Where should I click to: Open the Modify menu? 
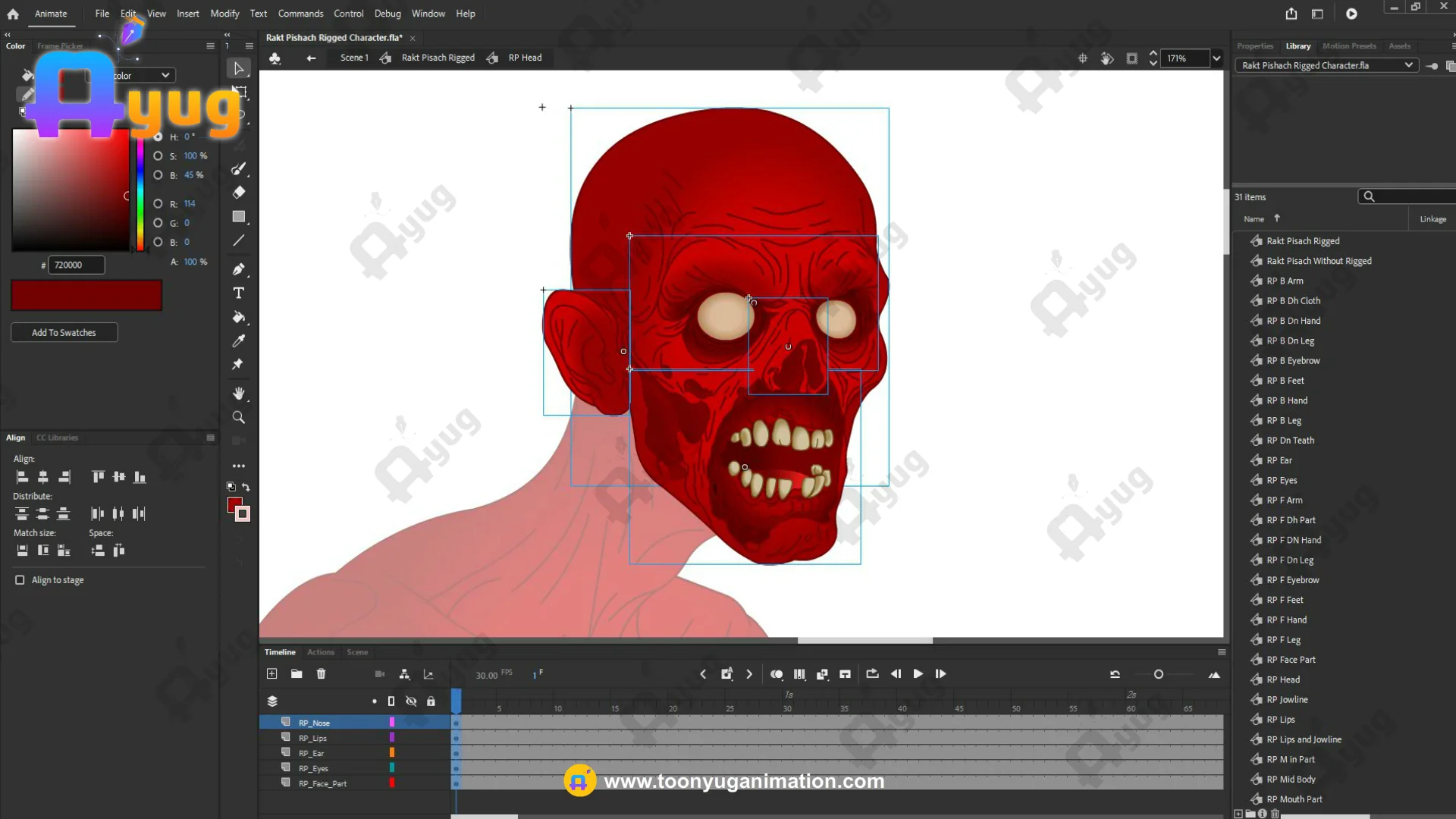[x=224, y=14]
